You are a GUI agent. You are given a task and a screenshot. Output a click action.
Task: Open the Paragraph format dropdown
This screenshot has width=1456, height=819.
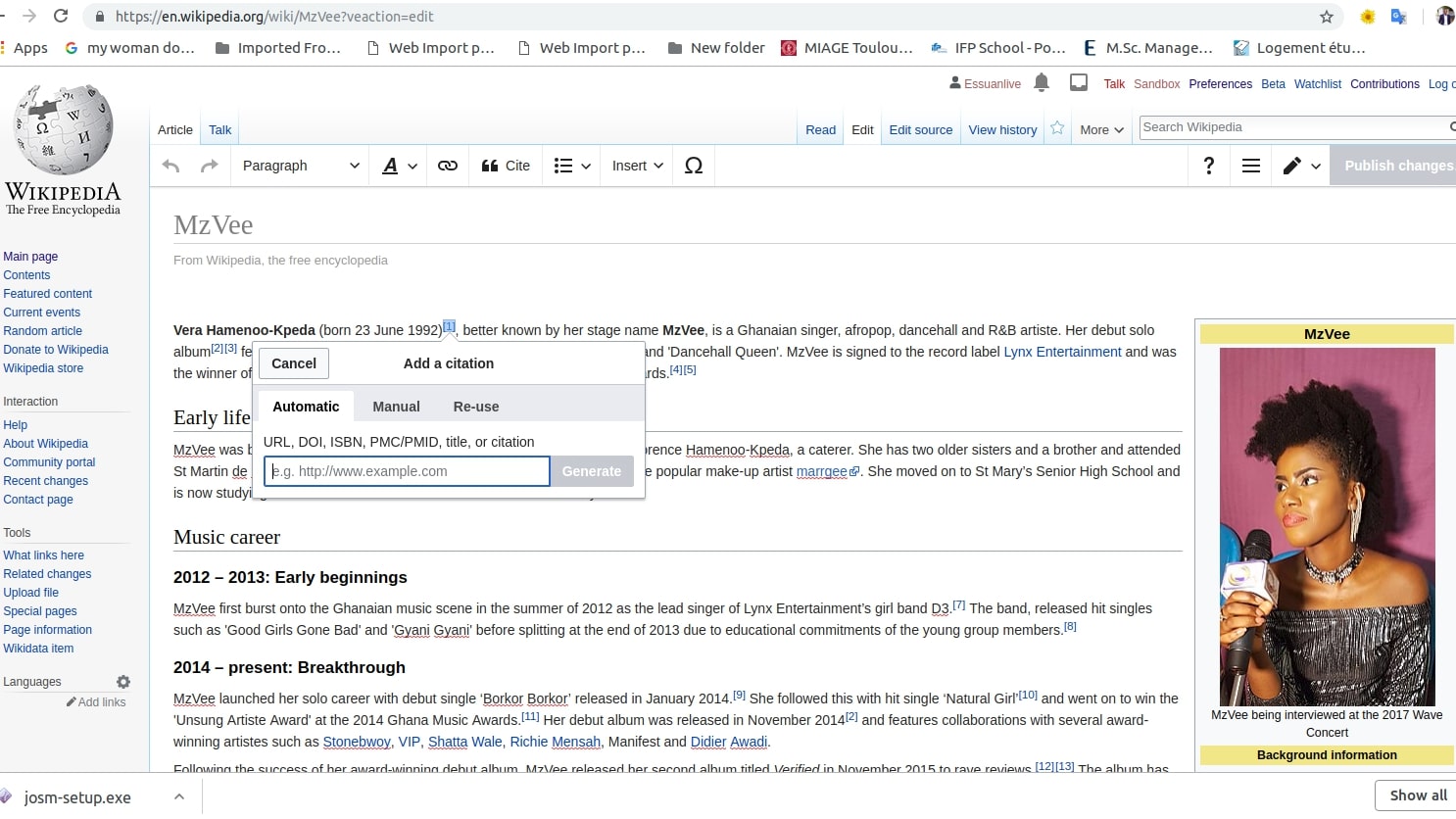pos(301,166)
